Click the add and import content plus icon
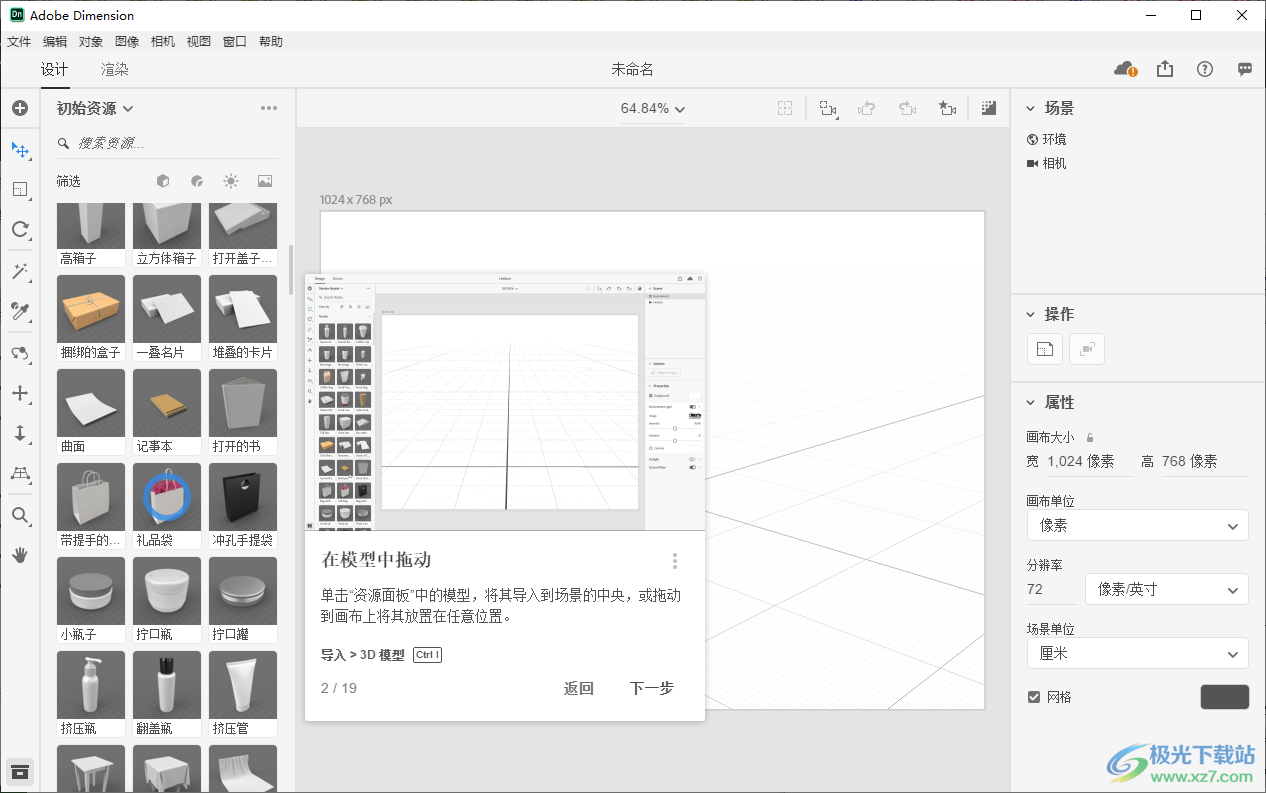Image resolution: width=1266 pixels, height=793 pixels. (x=20, y=108)
